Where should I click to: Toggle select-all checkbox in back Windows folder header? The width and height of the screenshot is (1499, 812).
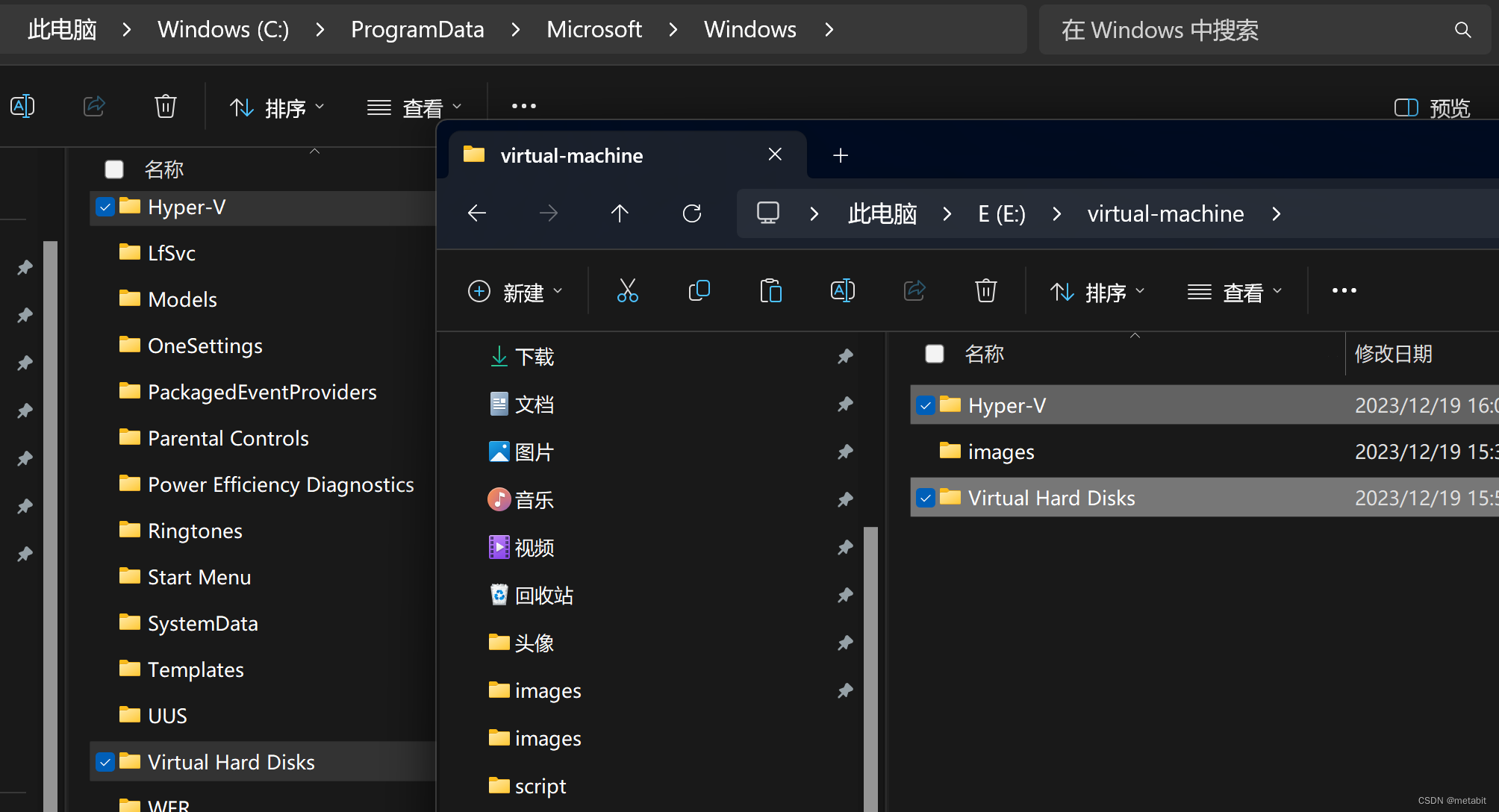point(114,169)
